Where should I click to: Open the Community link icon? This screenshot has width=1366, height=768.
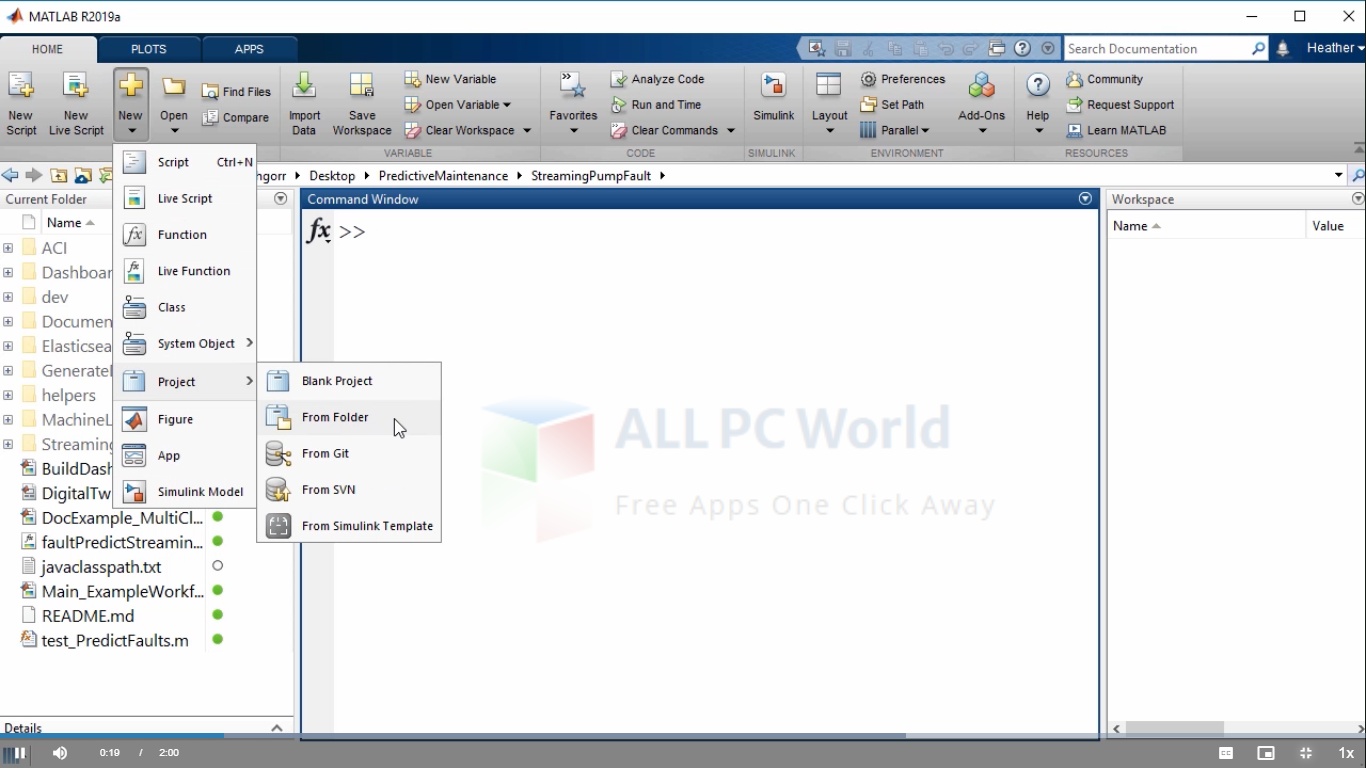1074,79
